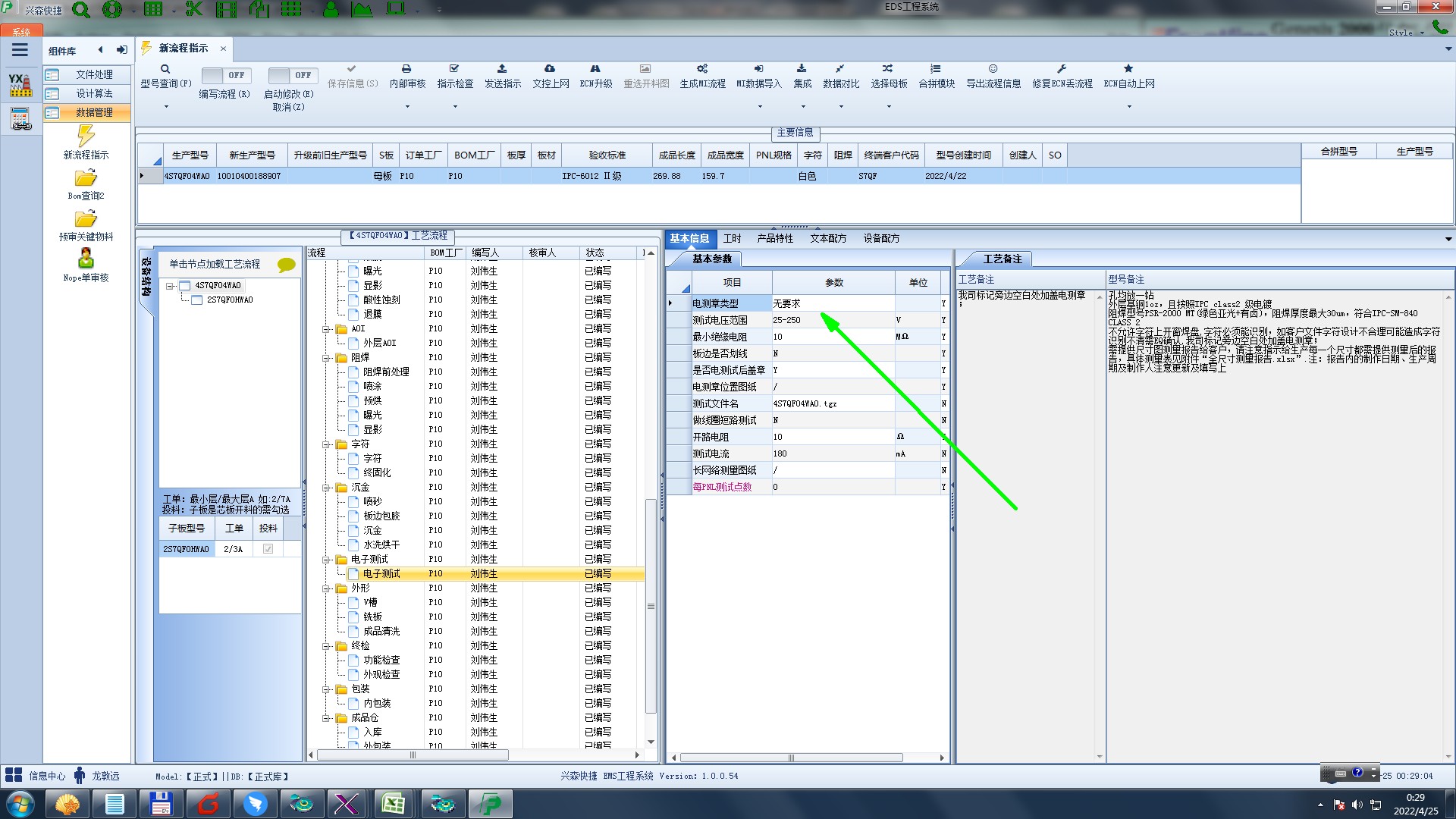Screen dimensions: 1456x819
Task: Switch to the 产品特性 tab
Action: pos(774,238)
